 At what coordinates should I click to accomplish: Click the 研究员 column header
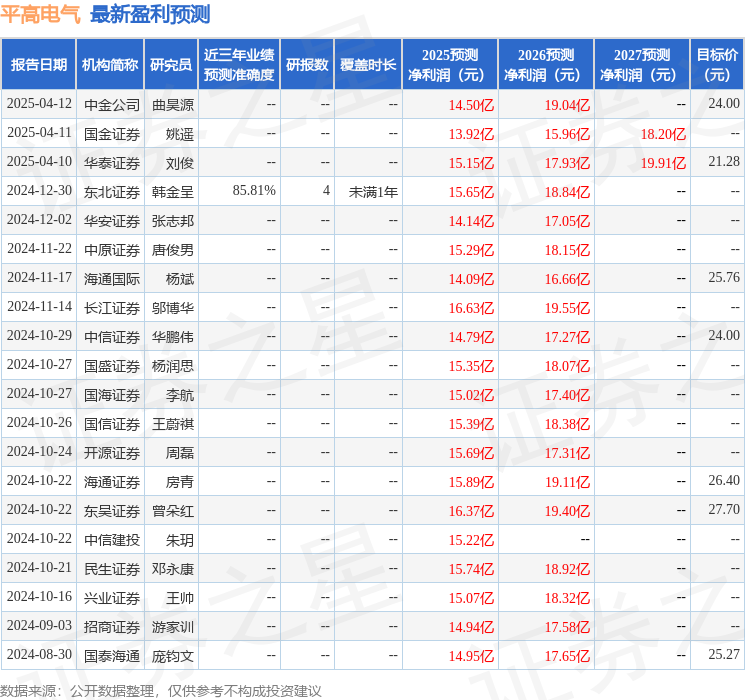(170, 65)
